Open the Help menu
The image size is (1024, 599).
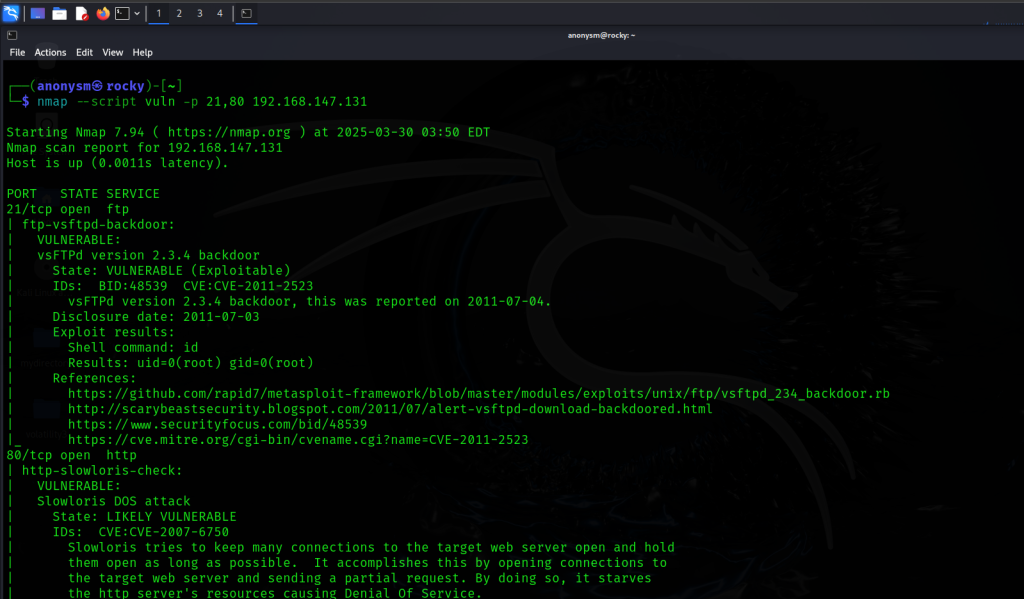click(x=142, y=52)
